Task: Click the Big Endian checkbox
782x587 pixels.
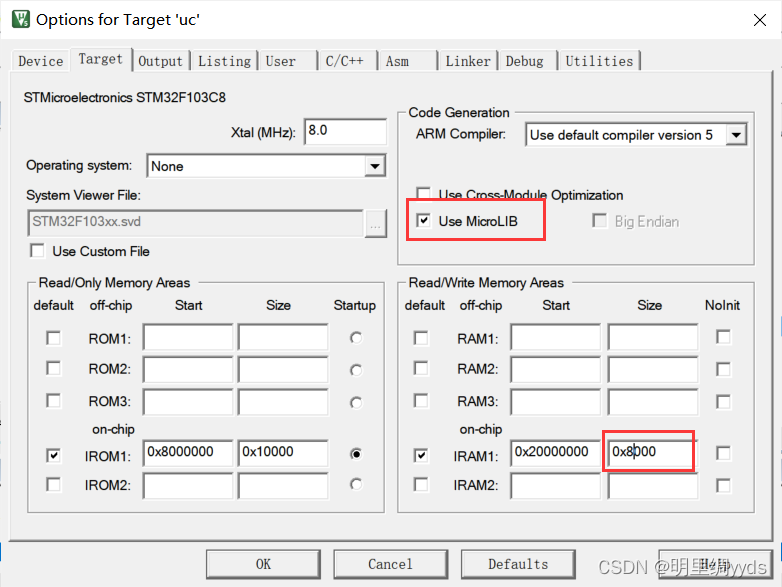Action: tap(599, 220)
